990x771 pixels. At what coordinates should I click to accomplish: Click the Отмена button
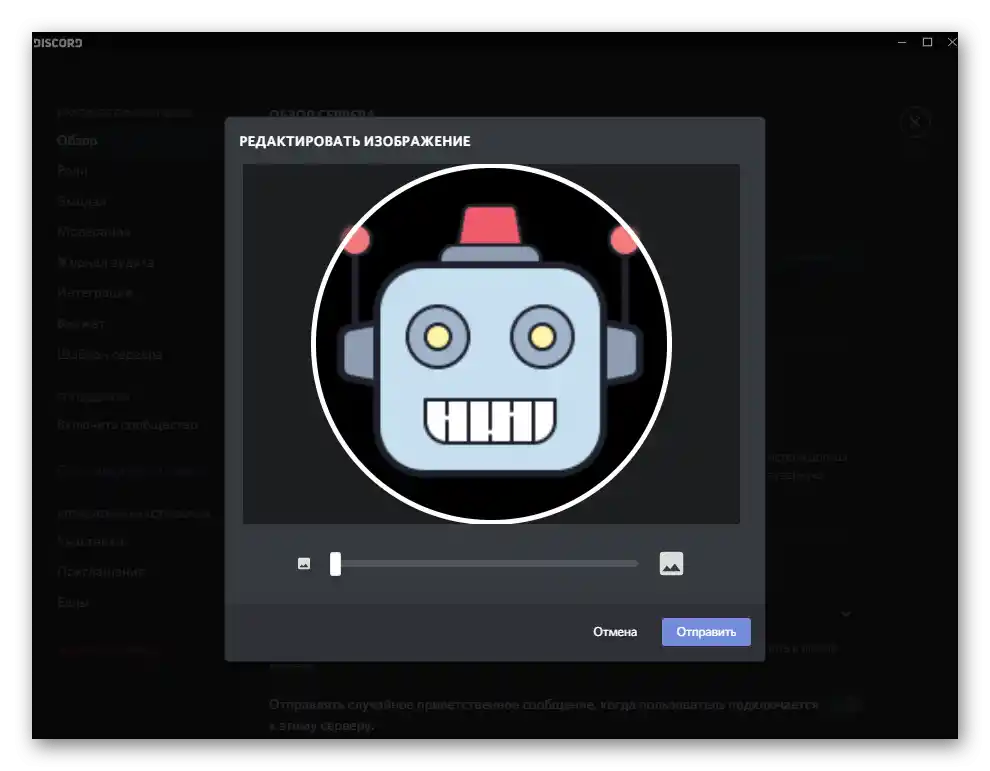(x=614, y=631)
